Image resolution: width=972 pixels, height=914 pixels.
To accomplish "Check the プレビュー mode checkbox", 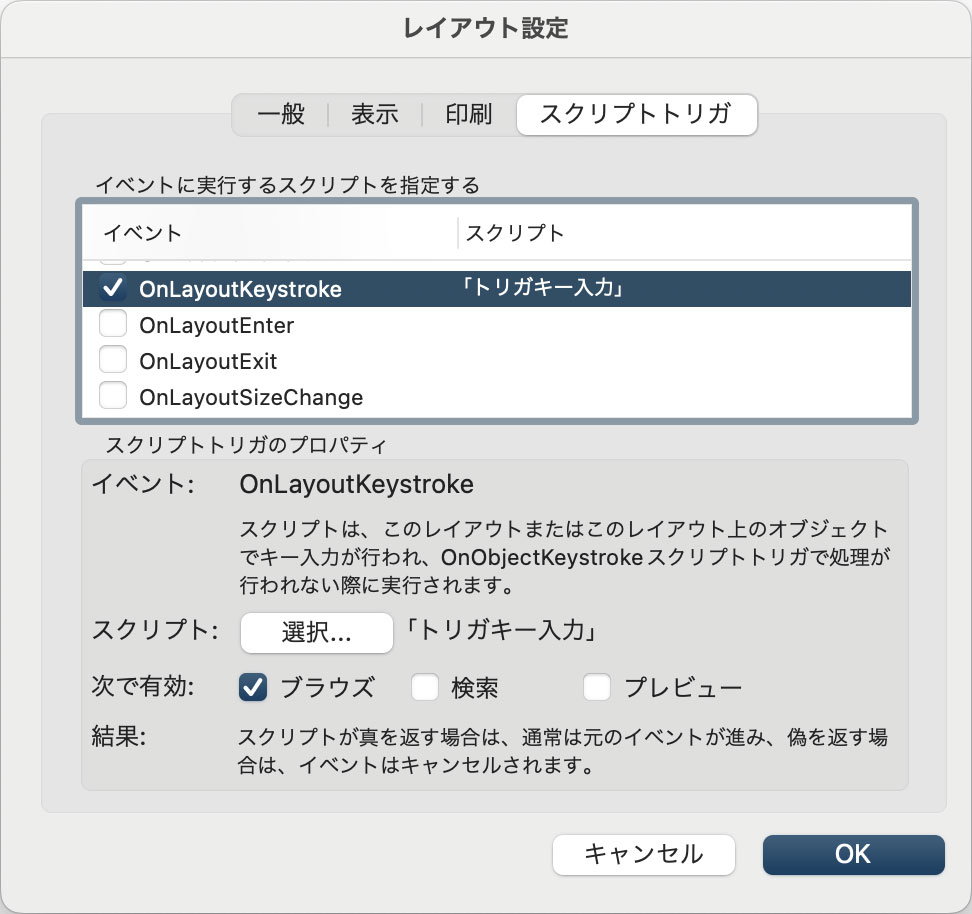I will pyautogui.click(x=597, y=687).
